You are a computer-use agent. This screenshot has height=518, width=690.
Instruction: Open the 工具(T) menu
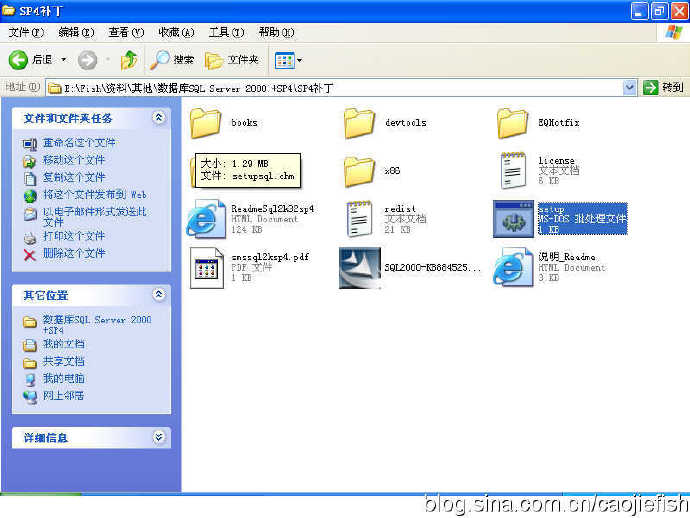(x=226, y=32)
